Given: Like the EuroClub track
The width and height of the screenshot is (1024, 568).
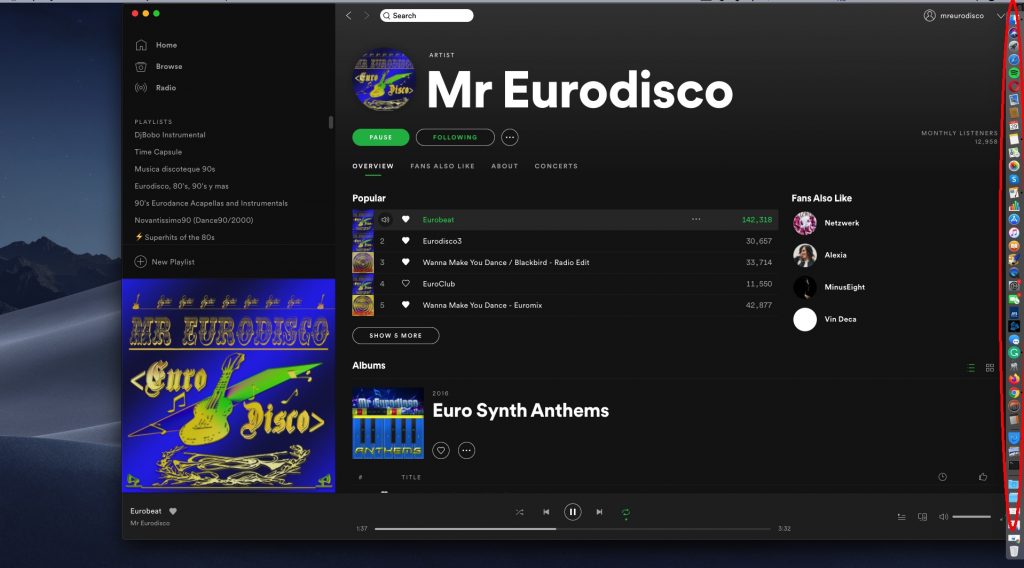Looking at the screenshot, I should (x=406, y=284).
